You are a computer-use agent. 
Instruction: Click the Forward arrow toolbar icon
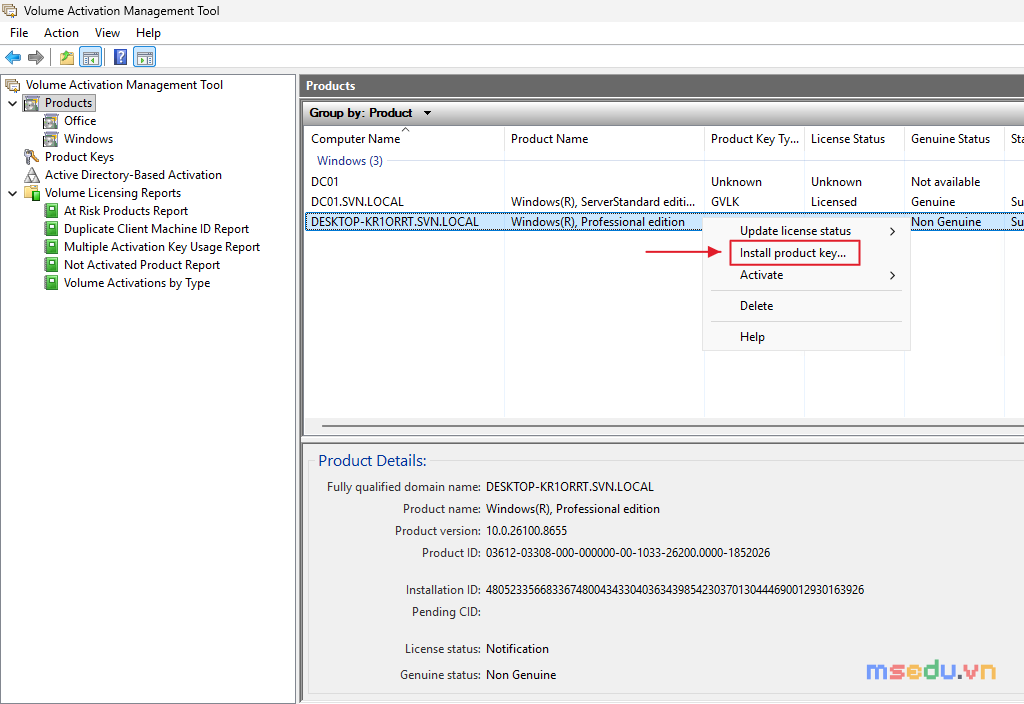(x=36, y=57)
